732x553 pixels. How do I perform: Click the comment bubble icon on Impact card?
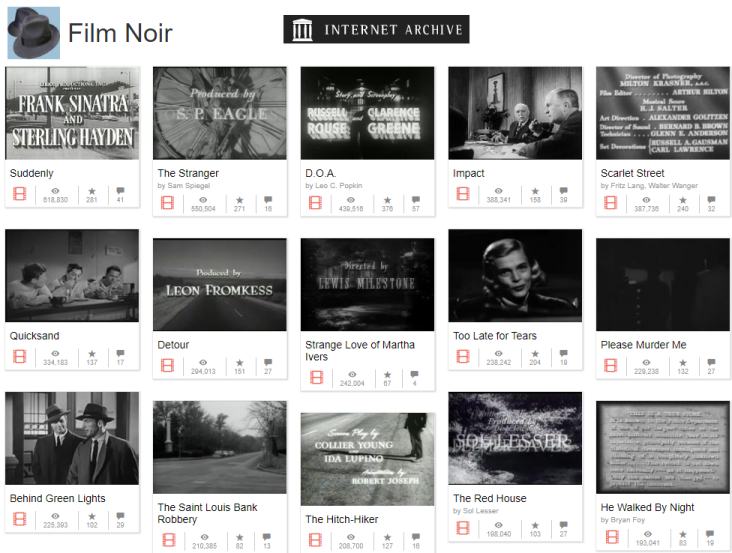click(x=563, y=190)
